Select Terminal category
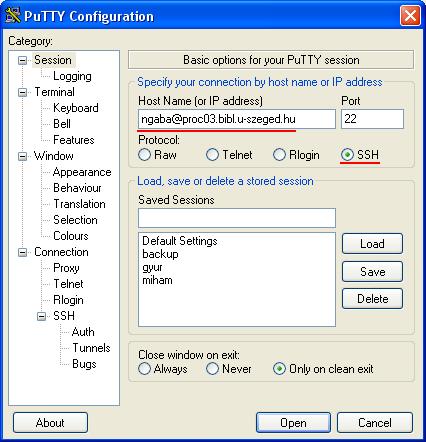The image size is (426, 442). point(54,92)
